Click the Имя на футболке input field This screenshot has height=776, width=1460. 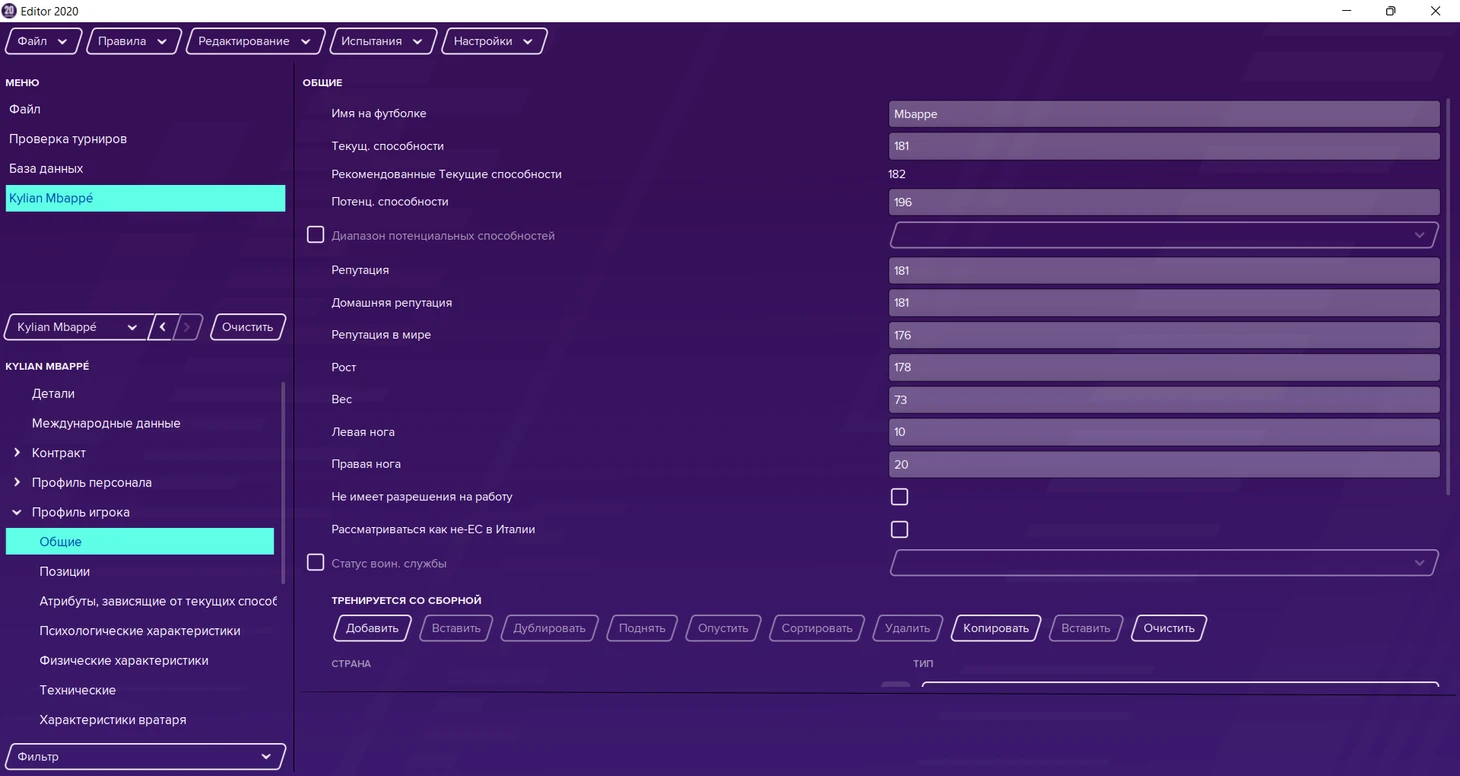1164,114
